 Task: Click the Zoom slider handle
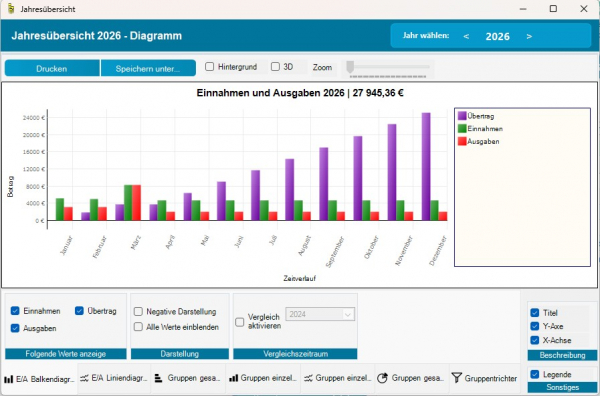[x=350, y=67]
